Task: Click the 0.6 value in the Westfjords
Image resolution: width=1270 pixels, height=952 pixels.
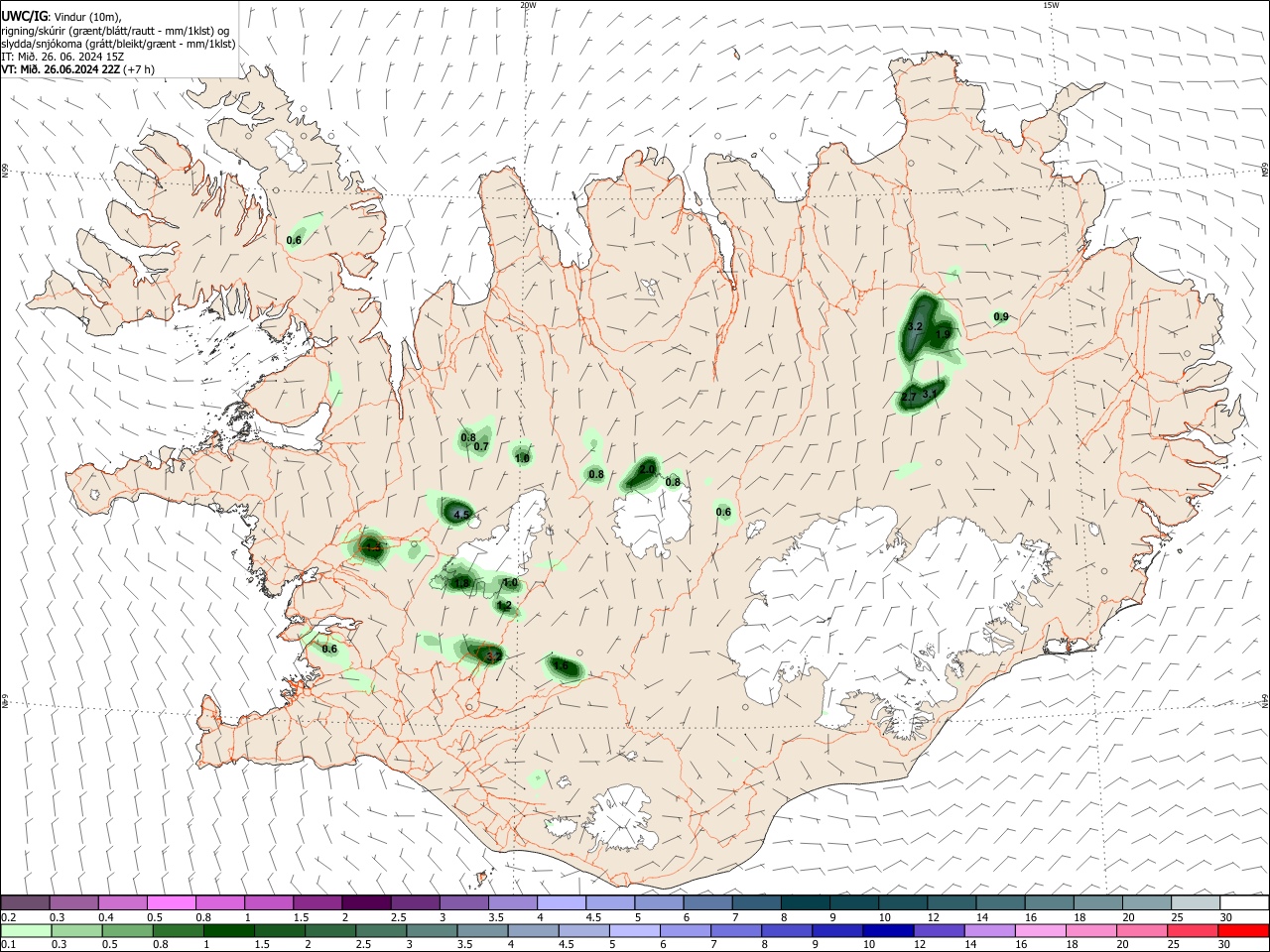Action: pyautogui.click(x=295, y=240)
